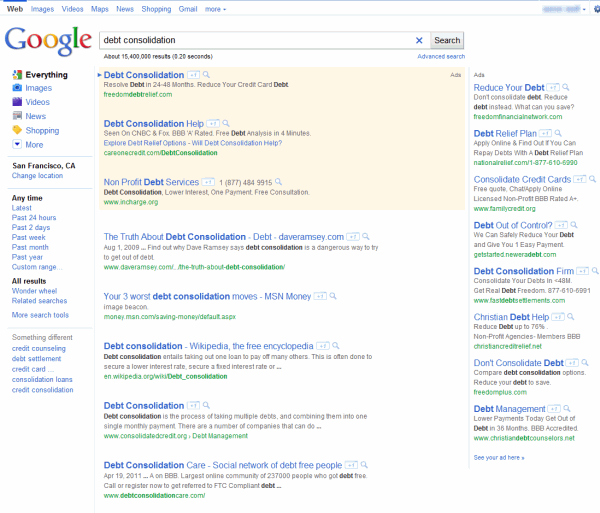Open The Truth About Debt Consolidation result
This screenshot has height=513, width=600.
(x=224, y=237)
